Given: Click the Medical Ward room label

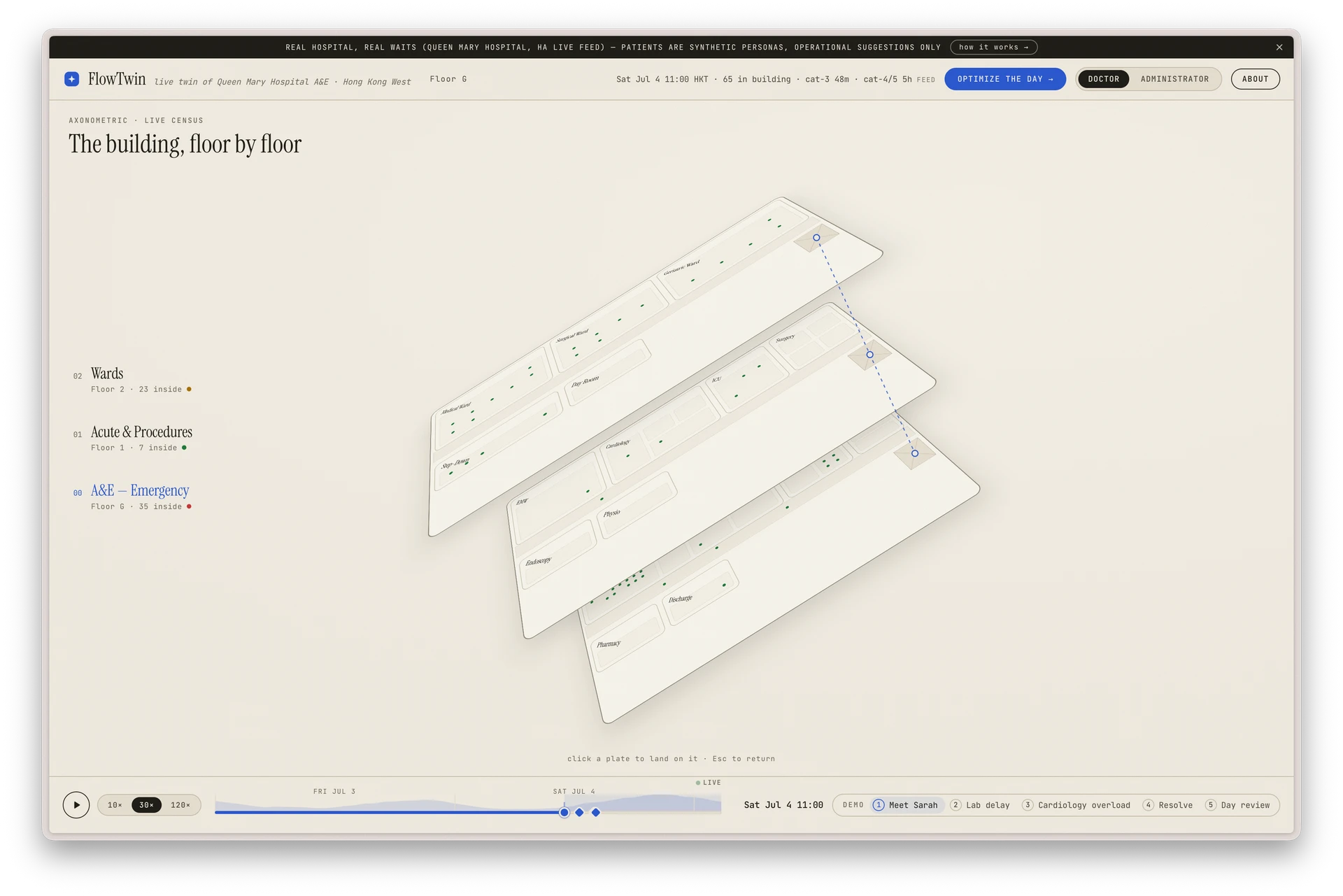Looking at the screenshot, I should (x=456, y=408).
